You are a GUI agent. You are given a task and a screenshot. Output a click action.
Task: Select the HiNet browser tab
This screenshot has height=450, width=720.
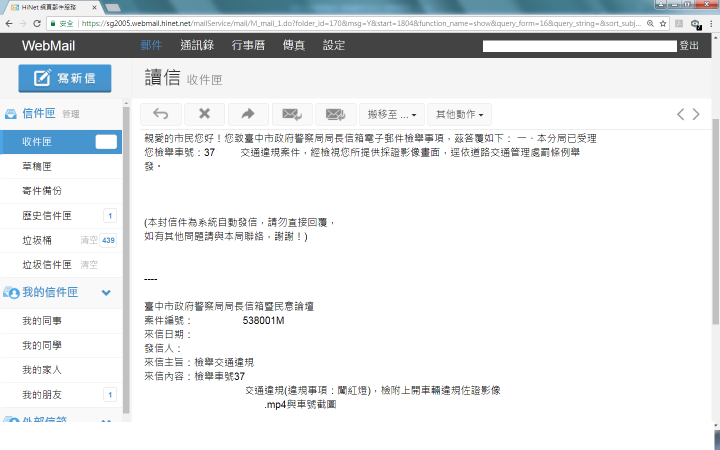pos(51,7)
